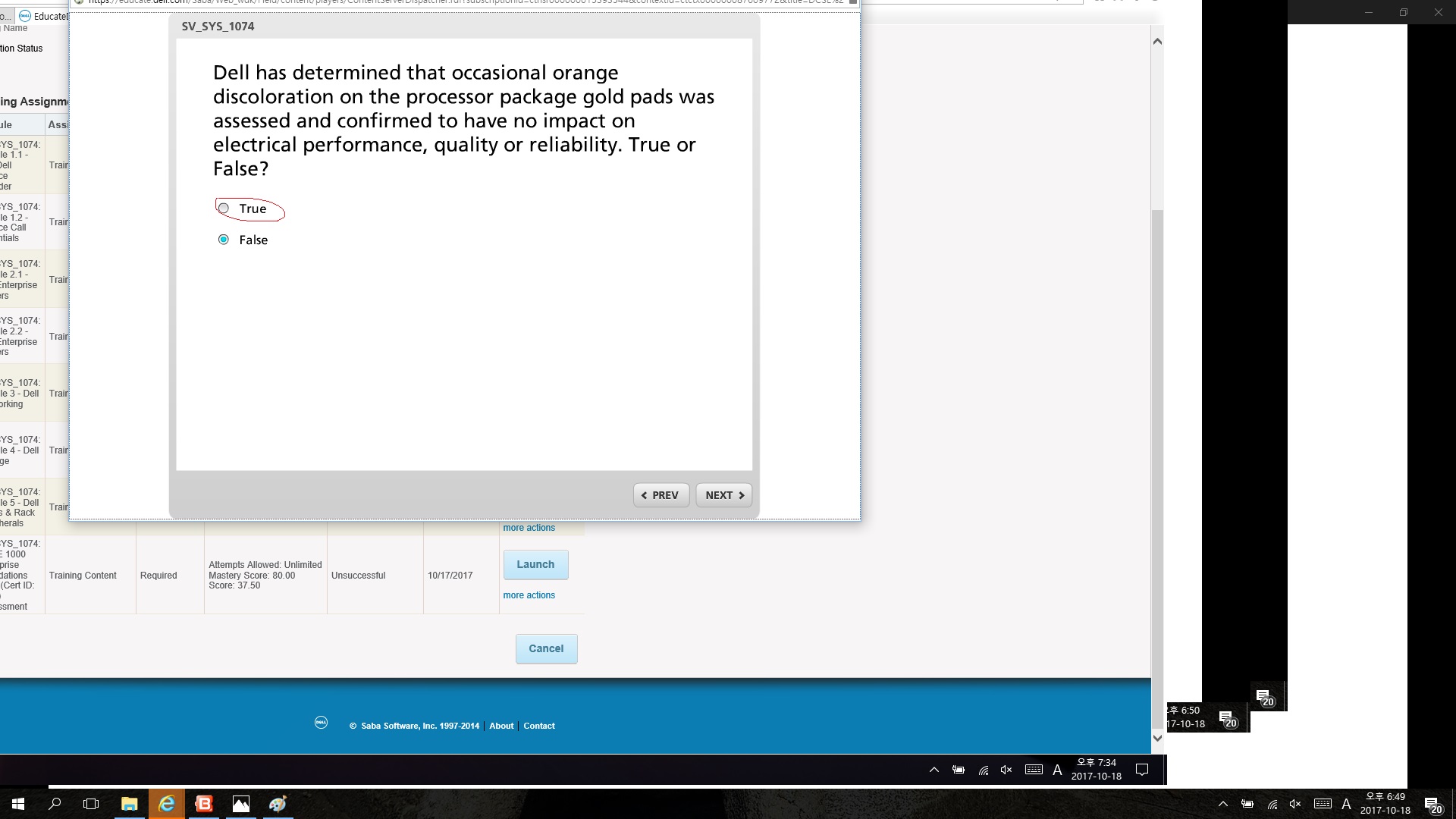1456x819 pixels.
Task: Open Task View from taskbar
Action: click(x=91, y=804)
